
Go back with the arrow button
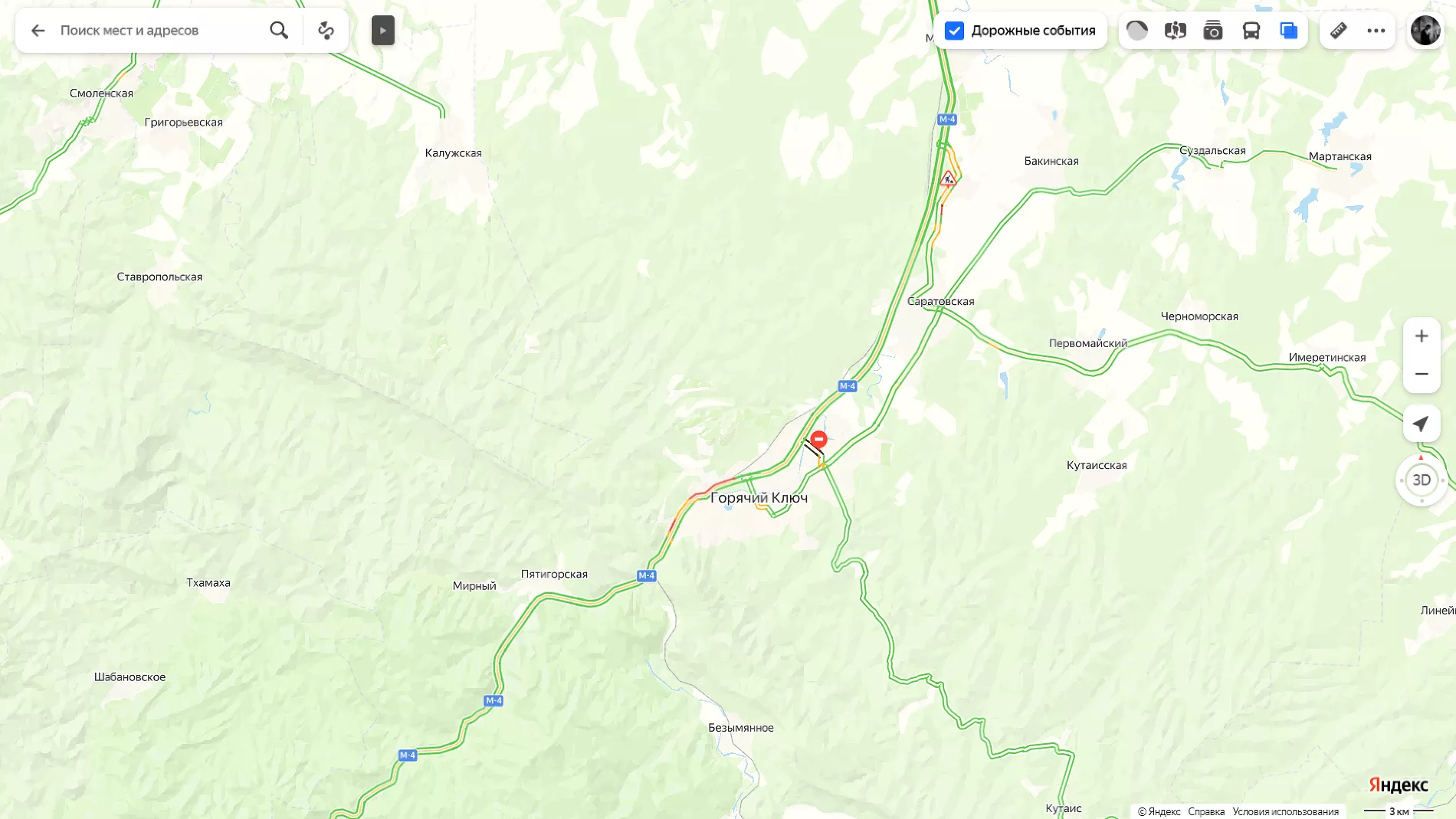point(38,31)
